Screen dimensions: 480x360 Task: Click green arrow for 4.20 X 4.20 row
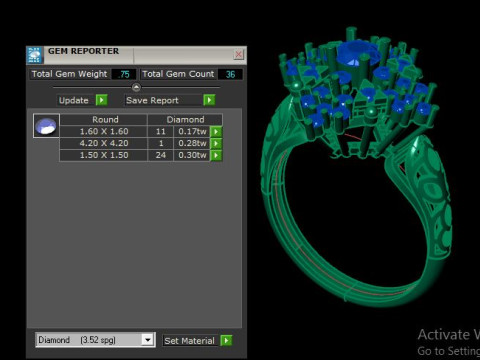tap(216, 143)
